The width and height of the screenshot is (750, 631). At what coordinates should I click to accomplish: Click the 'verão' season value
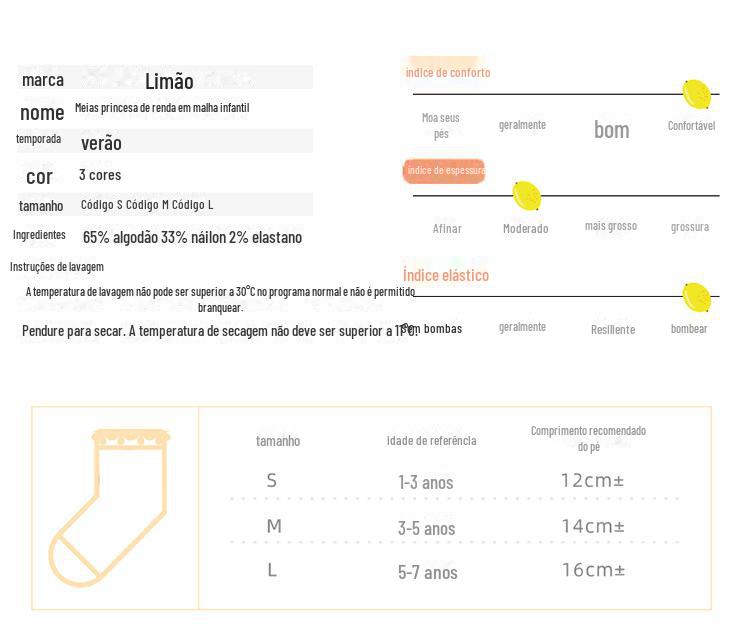pyautogui.click(x=101, y=143)
